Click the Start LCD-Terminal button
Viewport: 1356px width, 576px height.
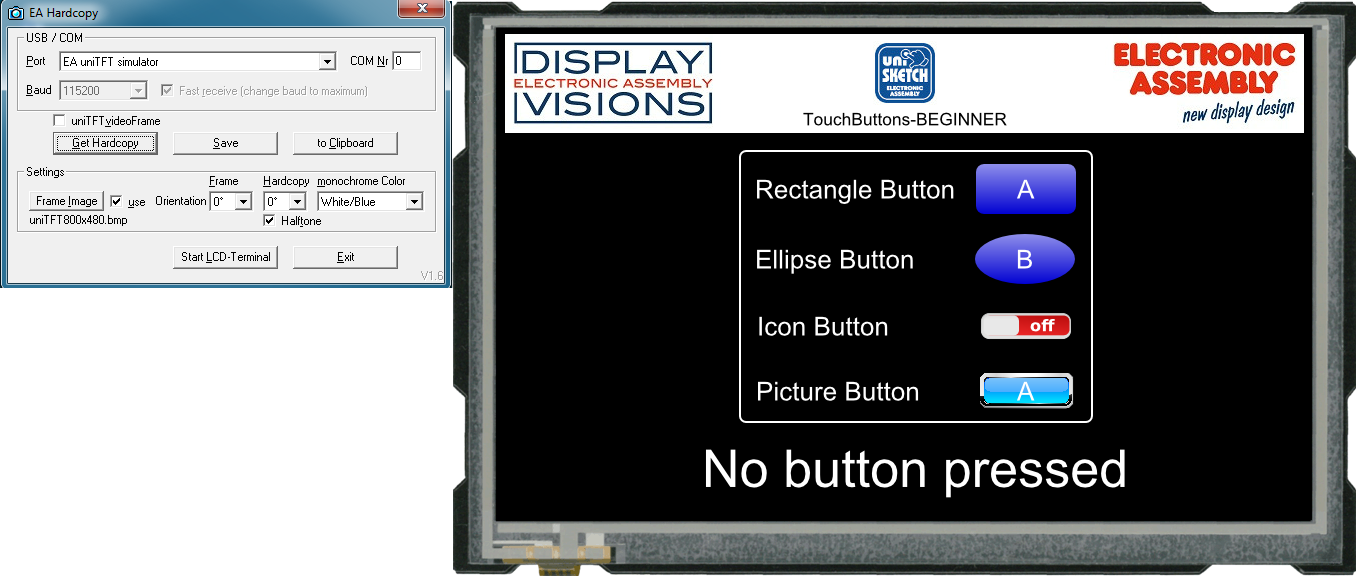(225, 257)
